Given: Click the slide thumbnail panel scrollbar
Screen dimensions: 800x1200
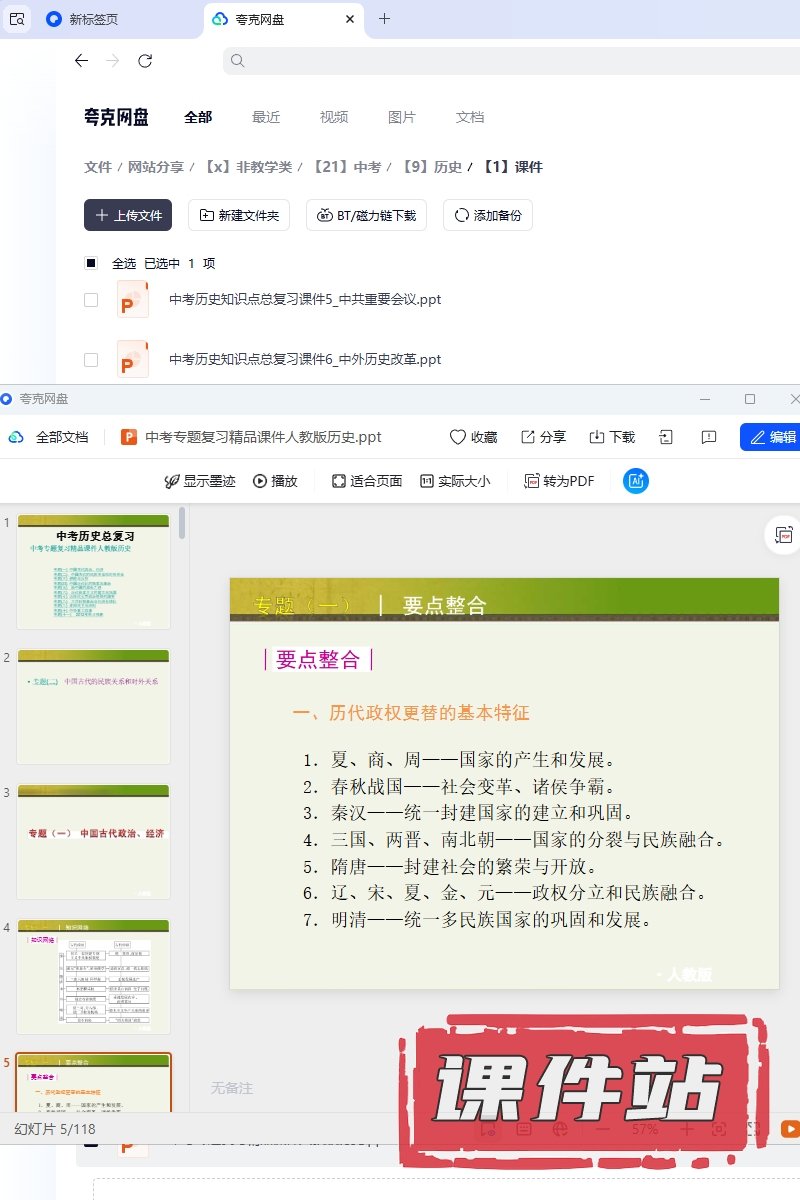Looking at the screenshot, I should pyautogui.click(x=182, y=524).
